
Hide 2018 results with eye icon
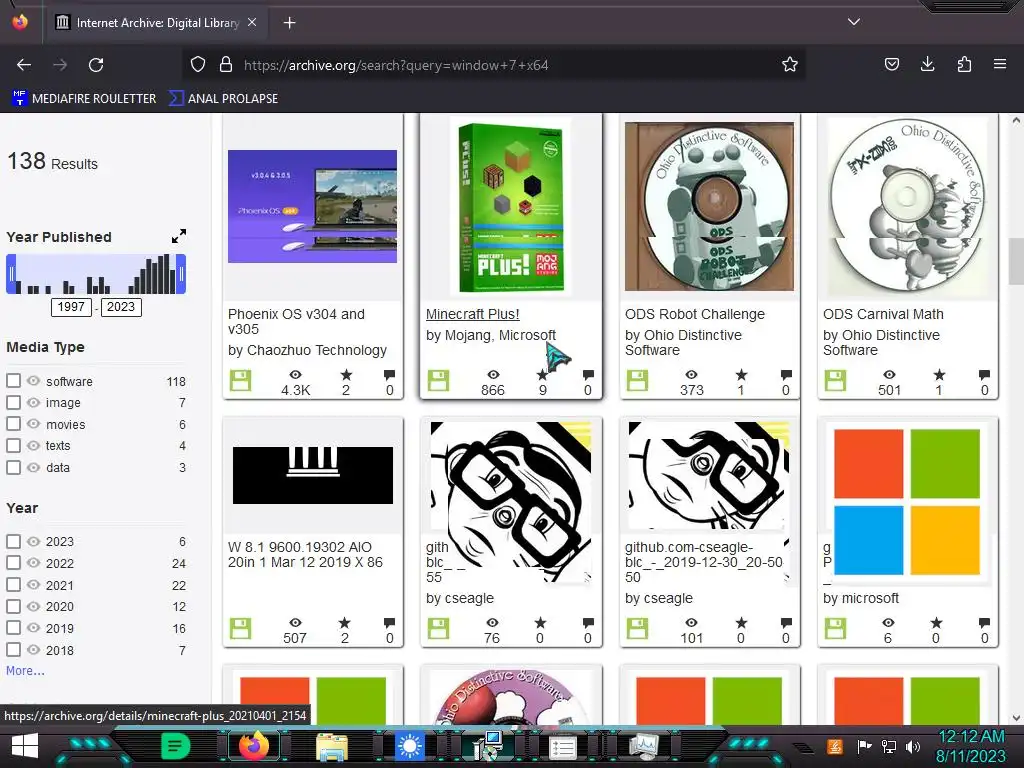[33, 650]
